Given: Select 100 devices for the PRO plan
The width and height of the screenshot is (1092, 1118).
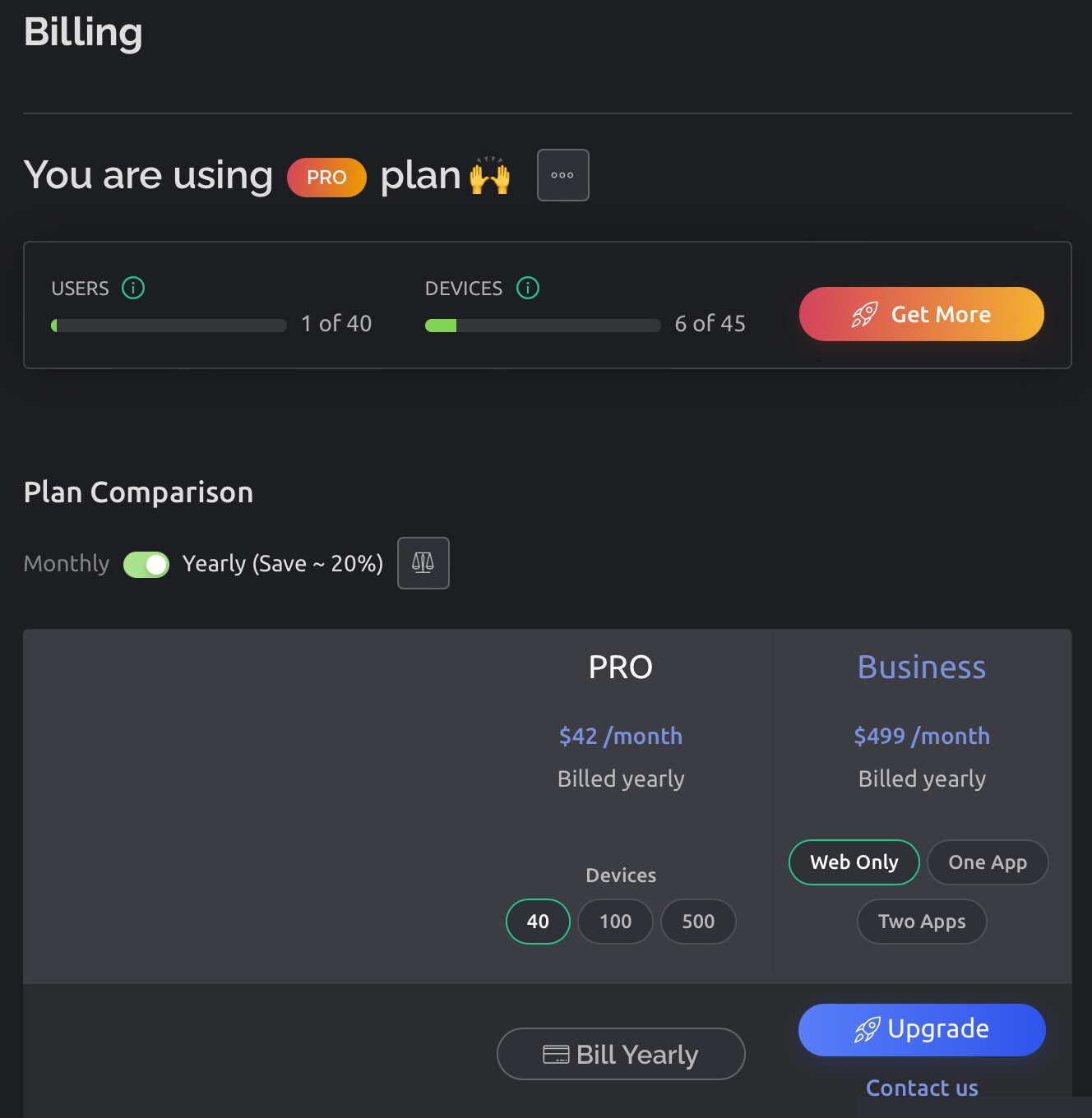Looking at the screenshot, I should coord(615,922).
